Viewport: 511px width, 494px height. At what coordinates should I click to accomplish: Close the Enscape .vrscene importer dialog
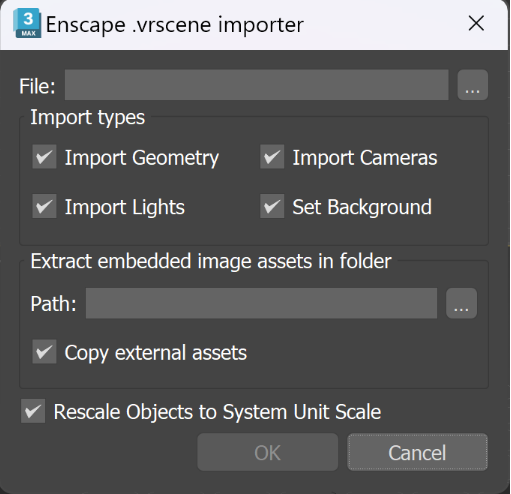click(476, 23)
